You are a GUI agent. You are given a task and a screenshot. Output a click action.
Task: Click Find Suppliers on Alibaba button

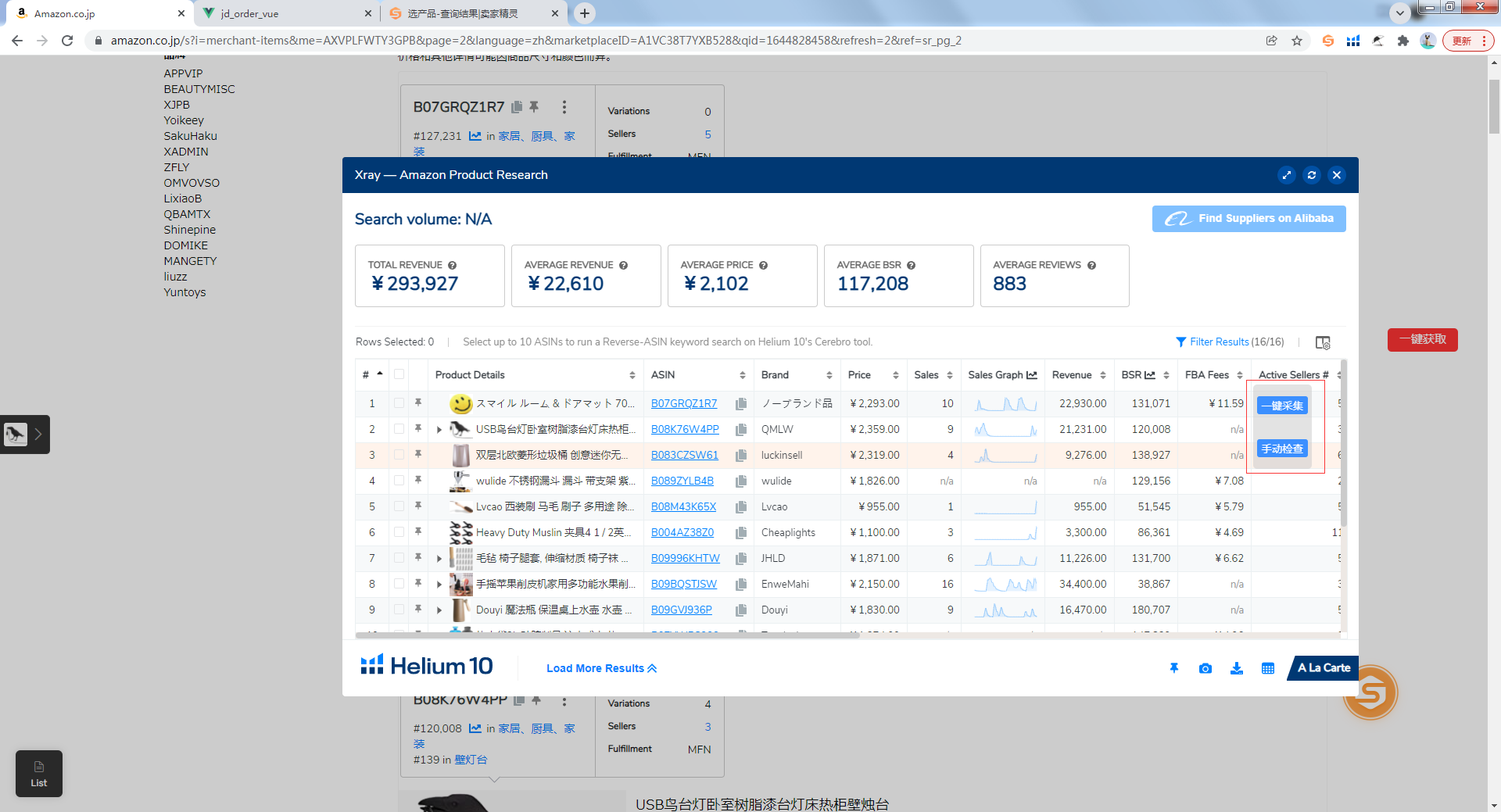pos(1248,219)
